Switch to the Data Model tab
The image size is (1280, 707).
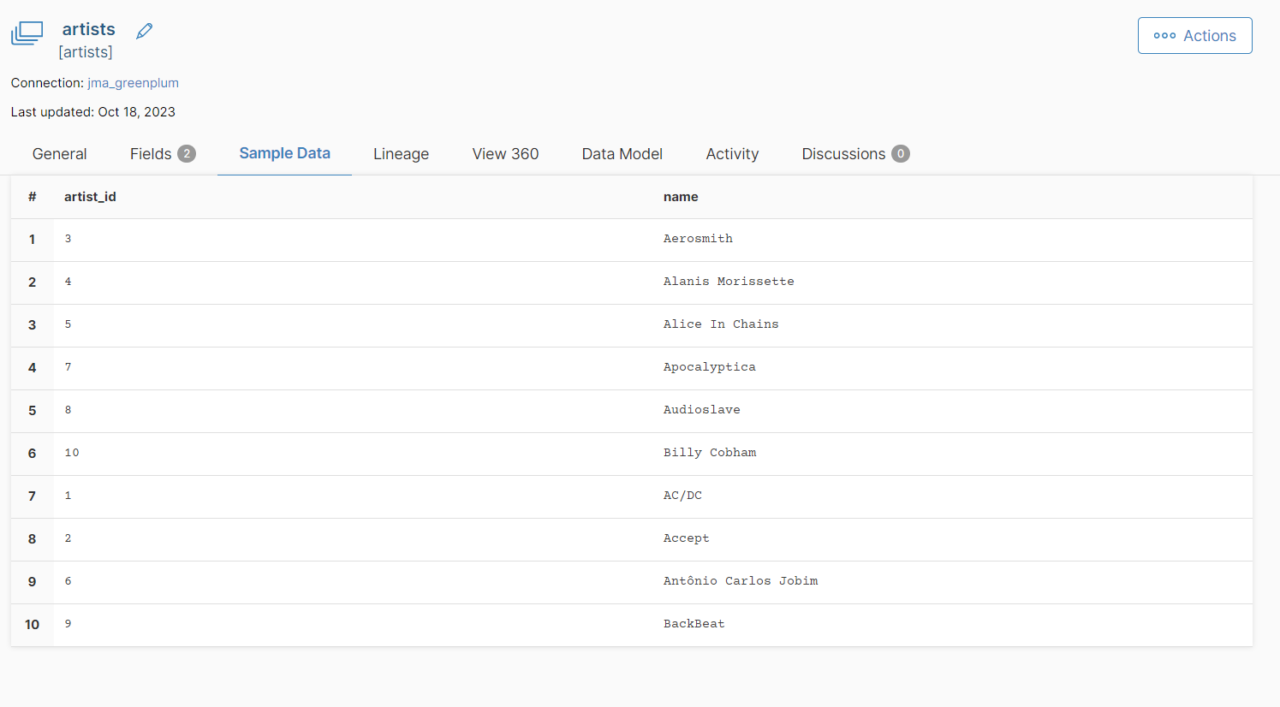(x=622, y=154)
